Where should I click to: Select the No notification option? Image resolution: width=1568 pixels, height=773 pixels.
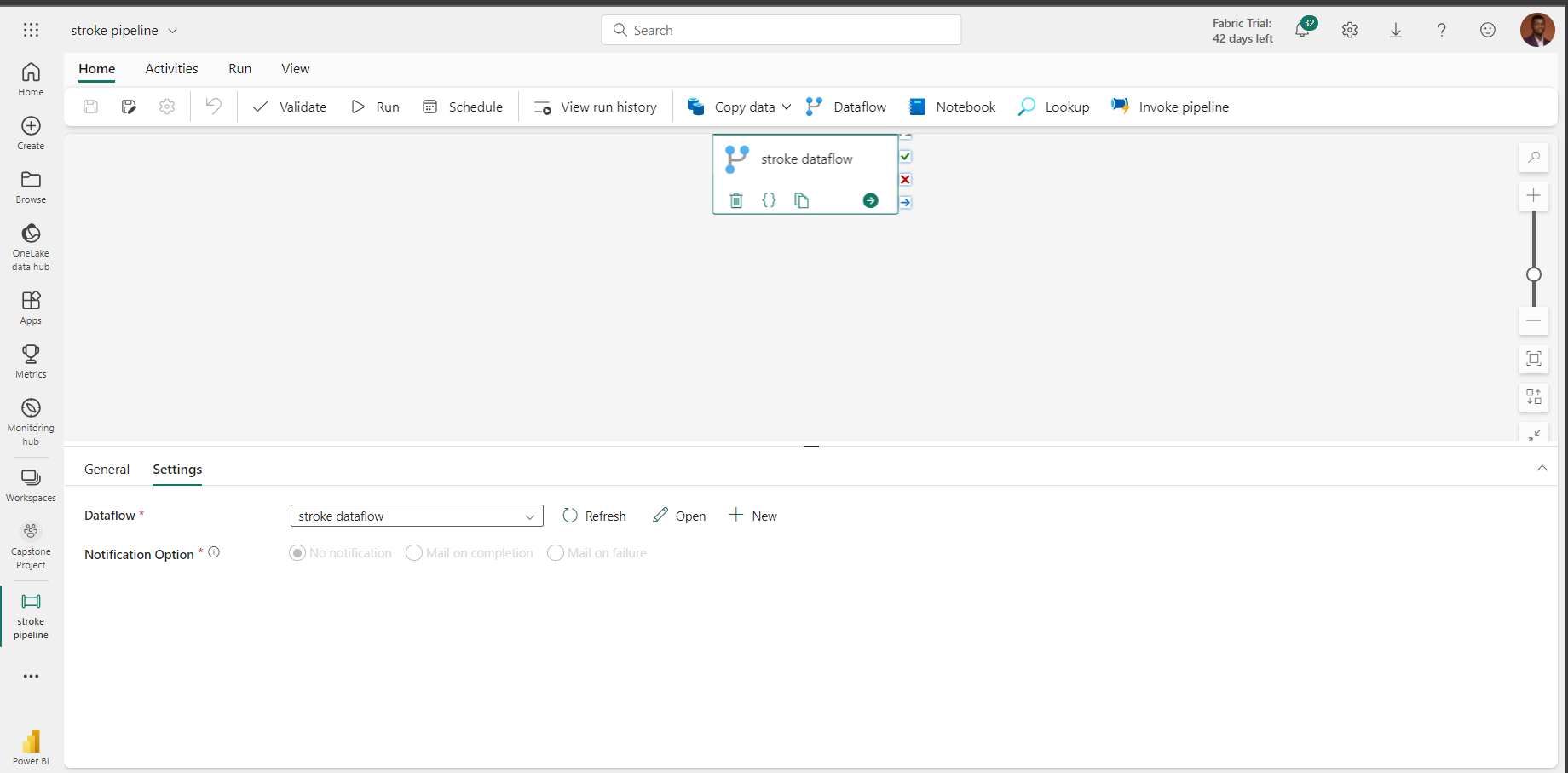click(x=297, y=552)
